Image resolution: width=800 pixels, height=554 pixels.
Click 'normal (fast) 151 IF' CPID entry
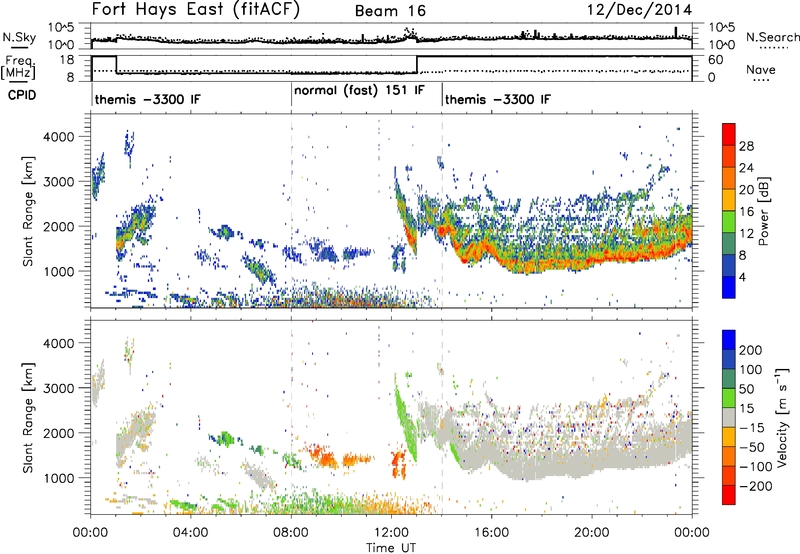(359, 90)
